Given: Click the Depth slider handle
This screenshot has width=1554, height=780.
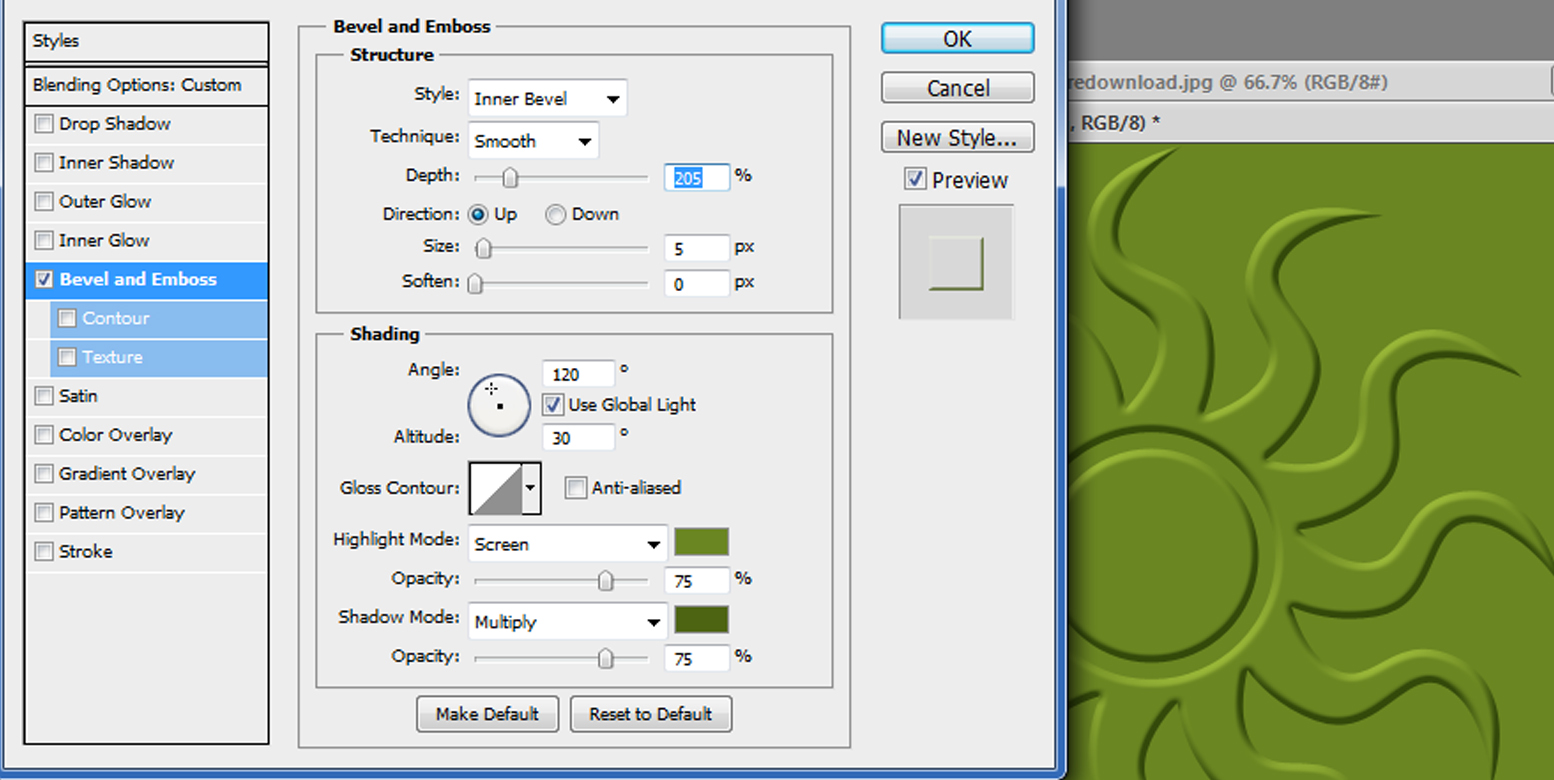Looking at the screenshot, I should 510,178.
